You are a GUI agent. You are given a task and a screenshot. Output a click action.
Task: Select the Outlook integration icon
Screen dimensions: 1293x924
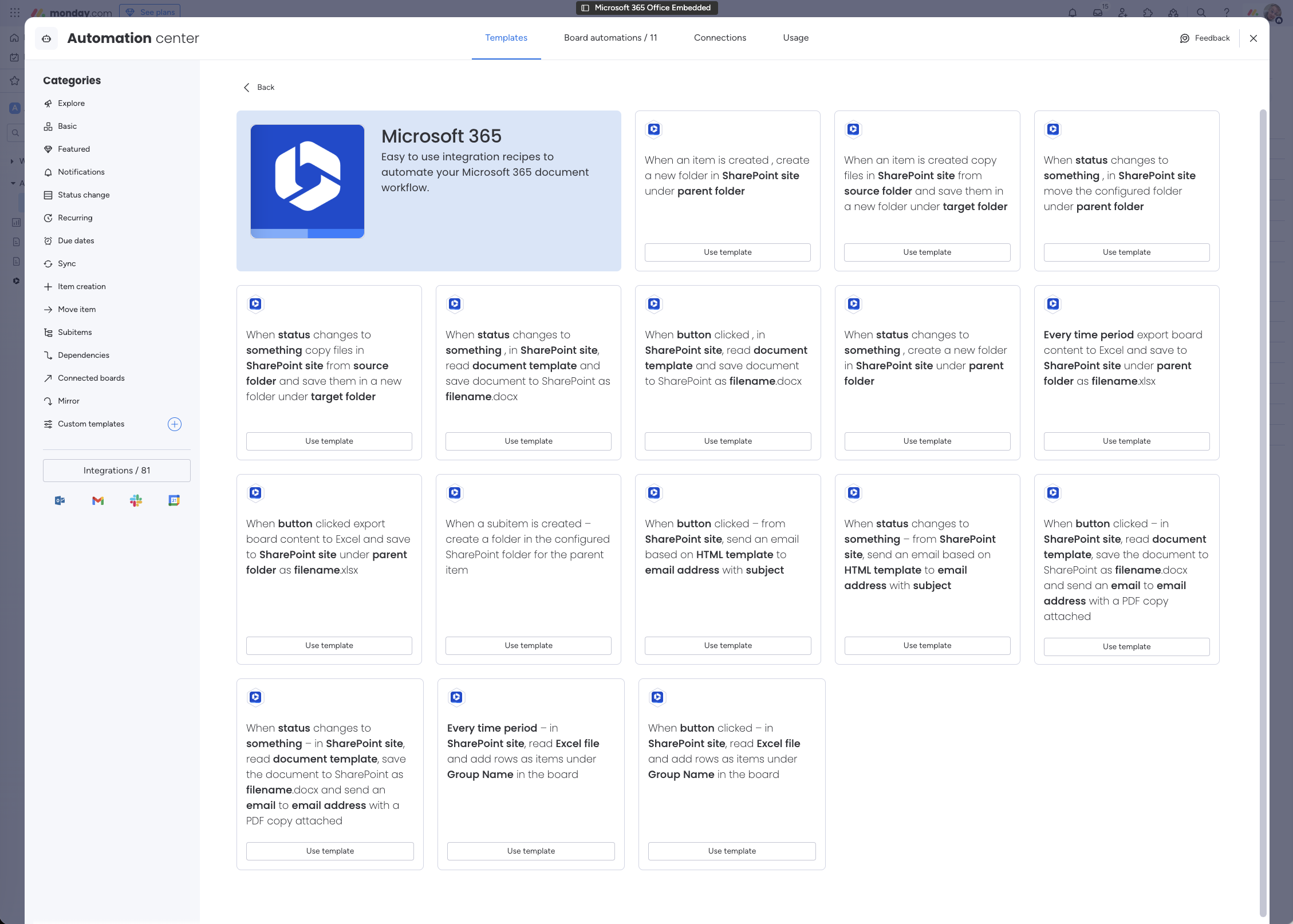point(60,500)
